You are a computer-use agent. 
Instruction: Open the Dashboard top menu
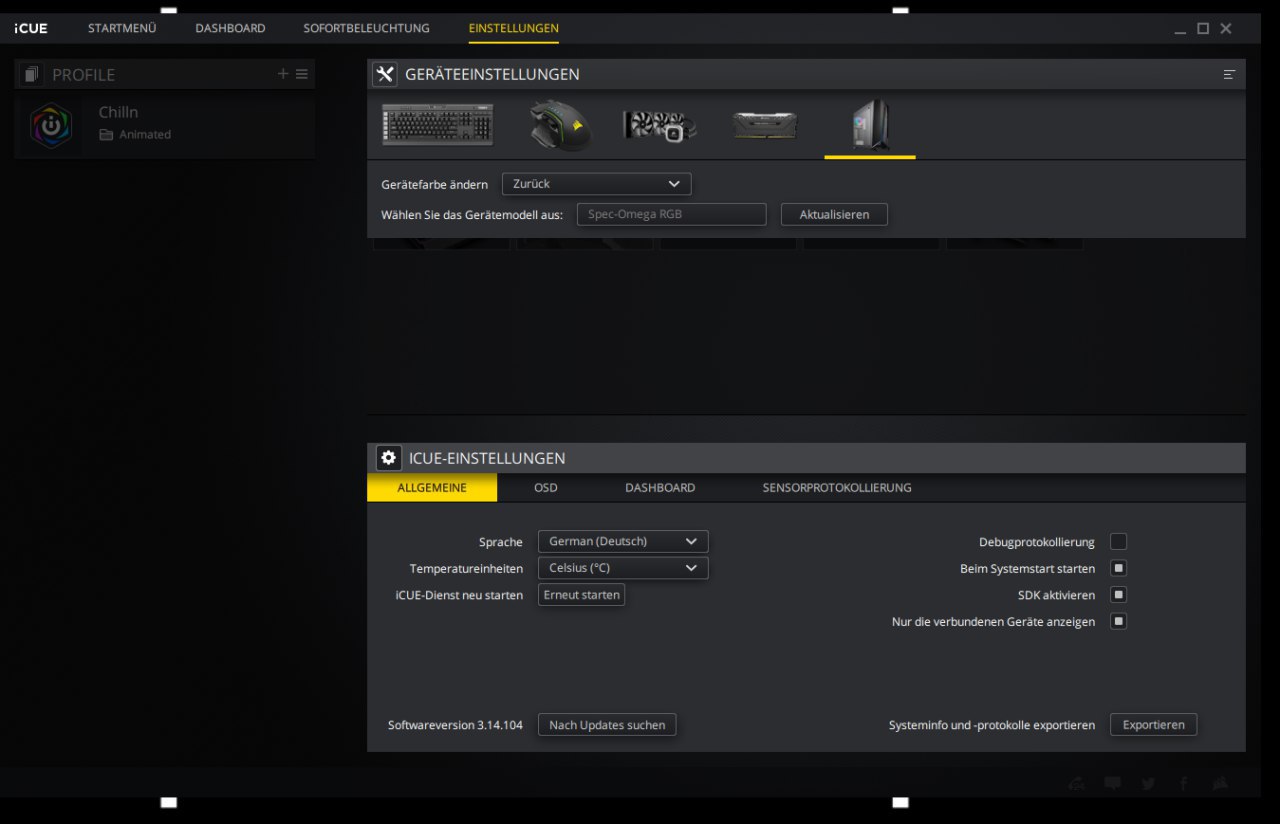point(230,28)
